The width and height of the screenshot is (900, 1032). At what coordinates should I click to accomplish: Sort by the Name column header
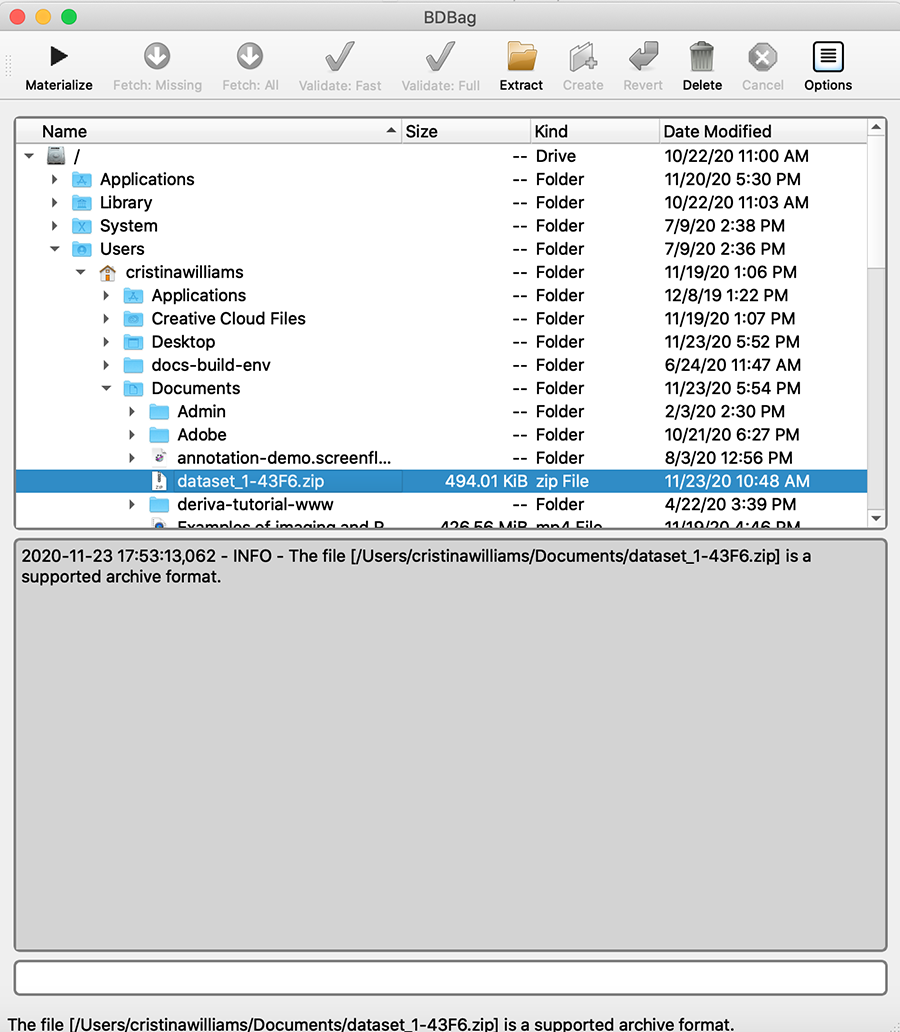click(209, 132)
